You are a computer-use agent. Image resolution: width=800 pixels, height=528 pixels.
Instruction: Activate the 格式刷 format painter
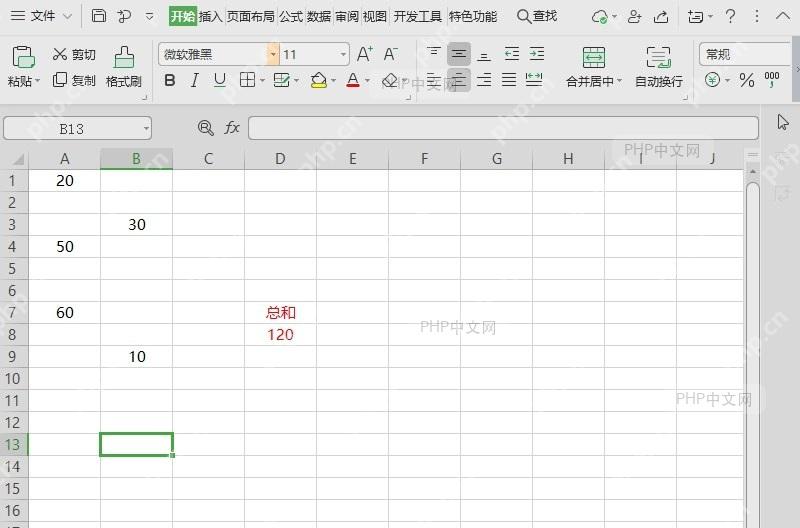[x=123, y=67]
